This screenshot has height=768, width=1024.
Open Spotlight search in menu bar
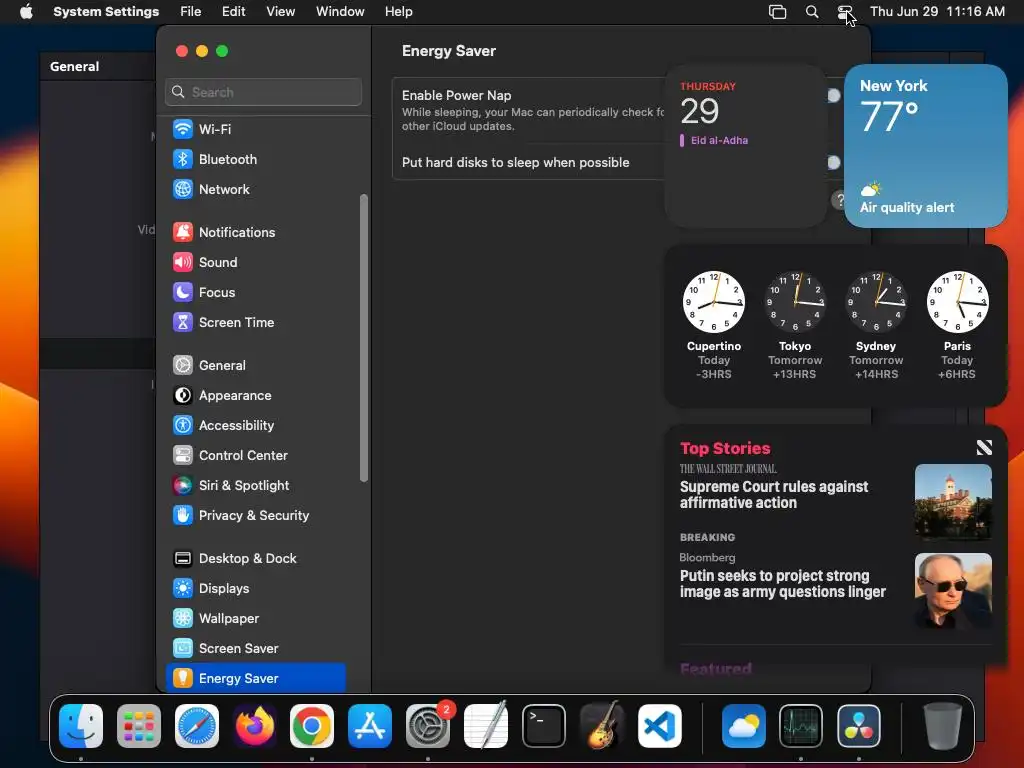812,12
